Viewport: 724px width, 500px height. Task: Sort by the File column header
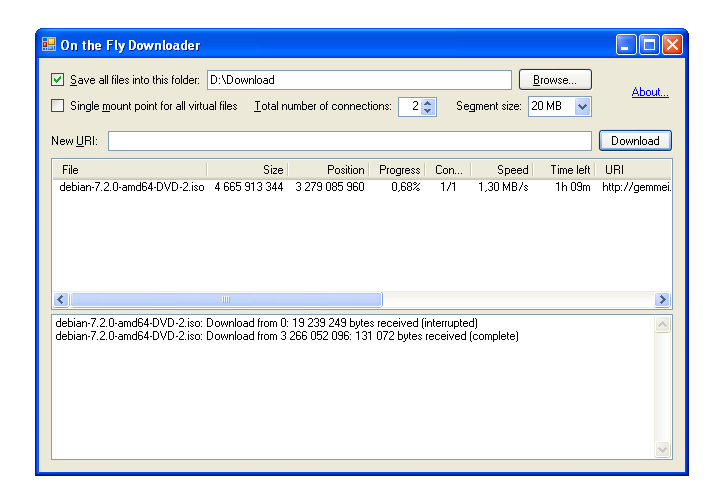(129, 170)
